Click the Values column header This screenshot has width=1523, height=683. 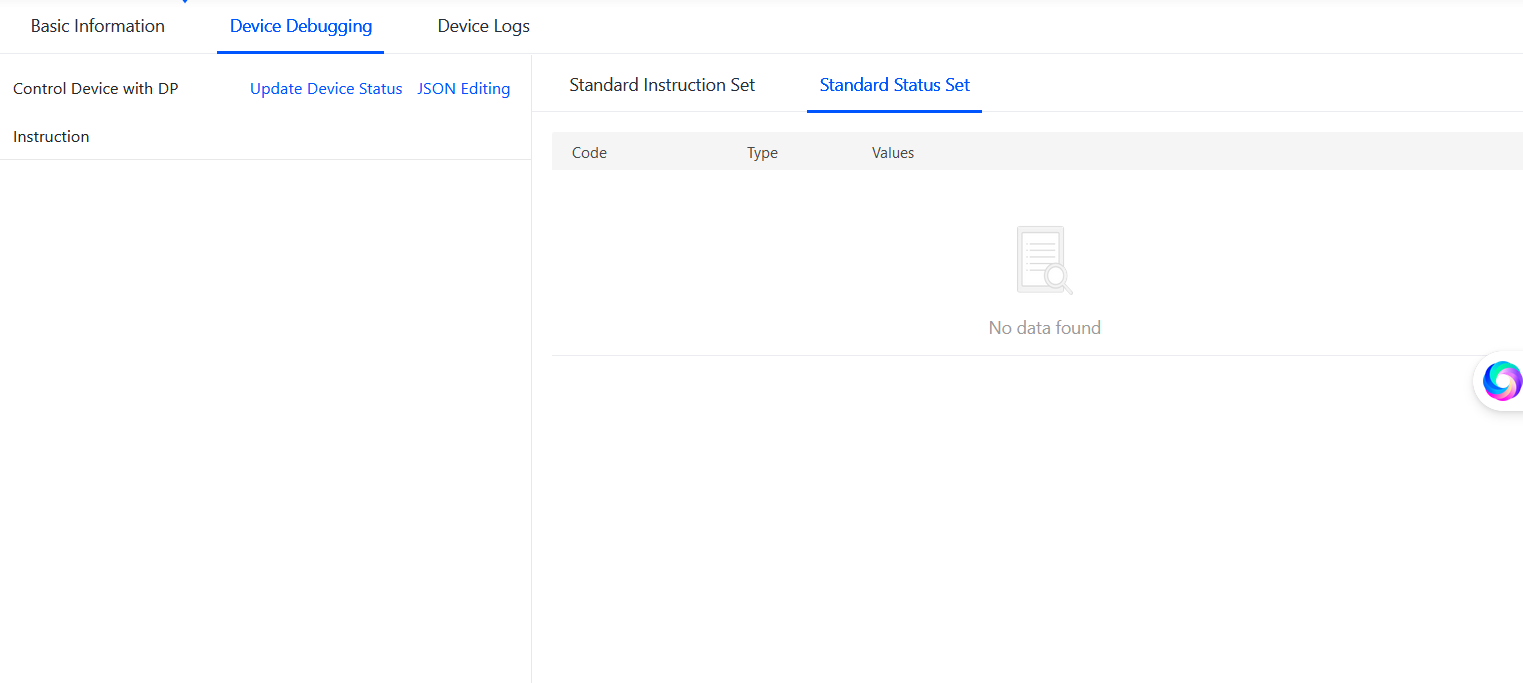[x=893, y=153]
